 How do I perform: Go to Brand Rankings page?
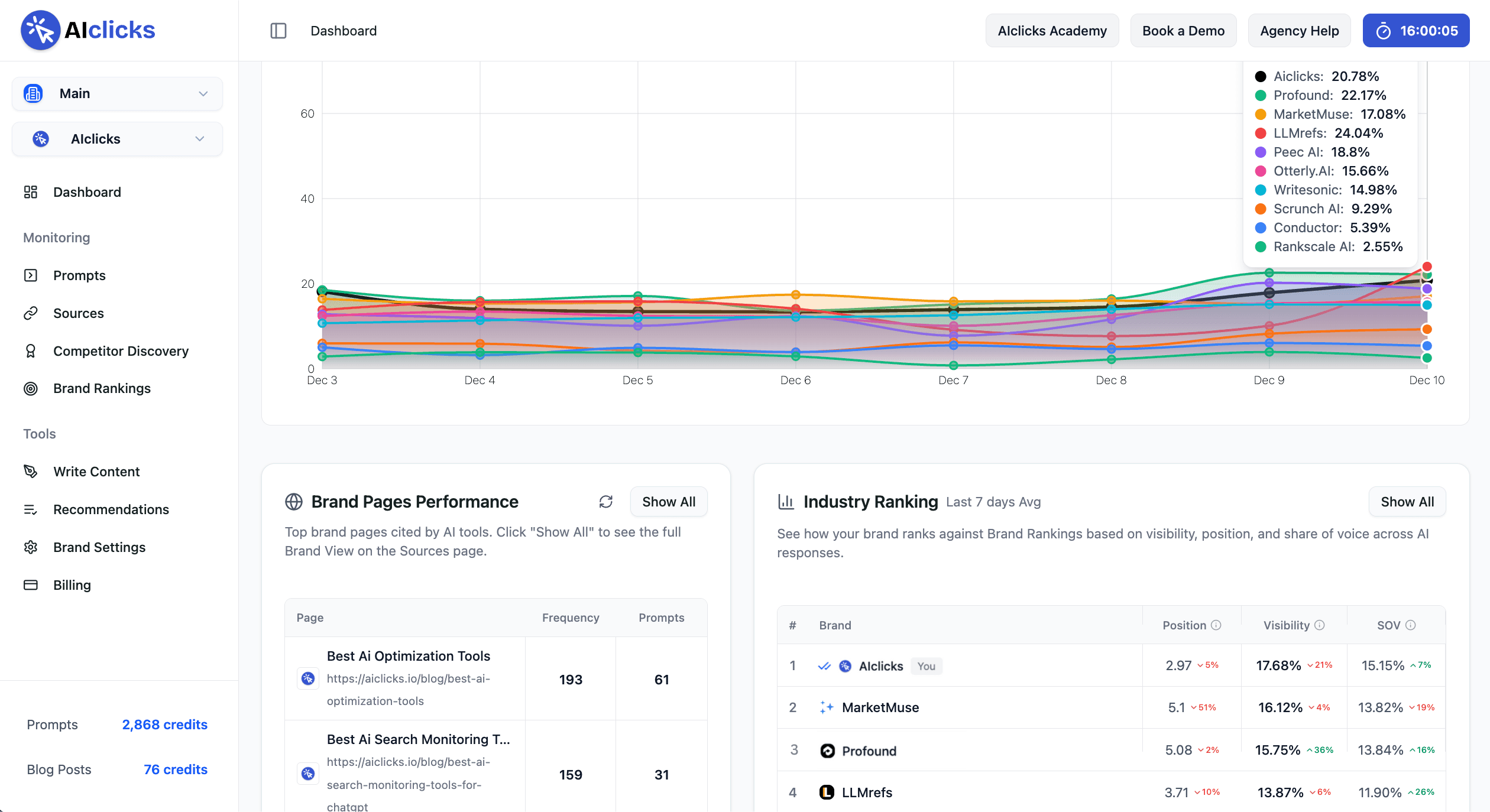click(x=102, y=388)
